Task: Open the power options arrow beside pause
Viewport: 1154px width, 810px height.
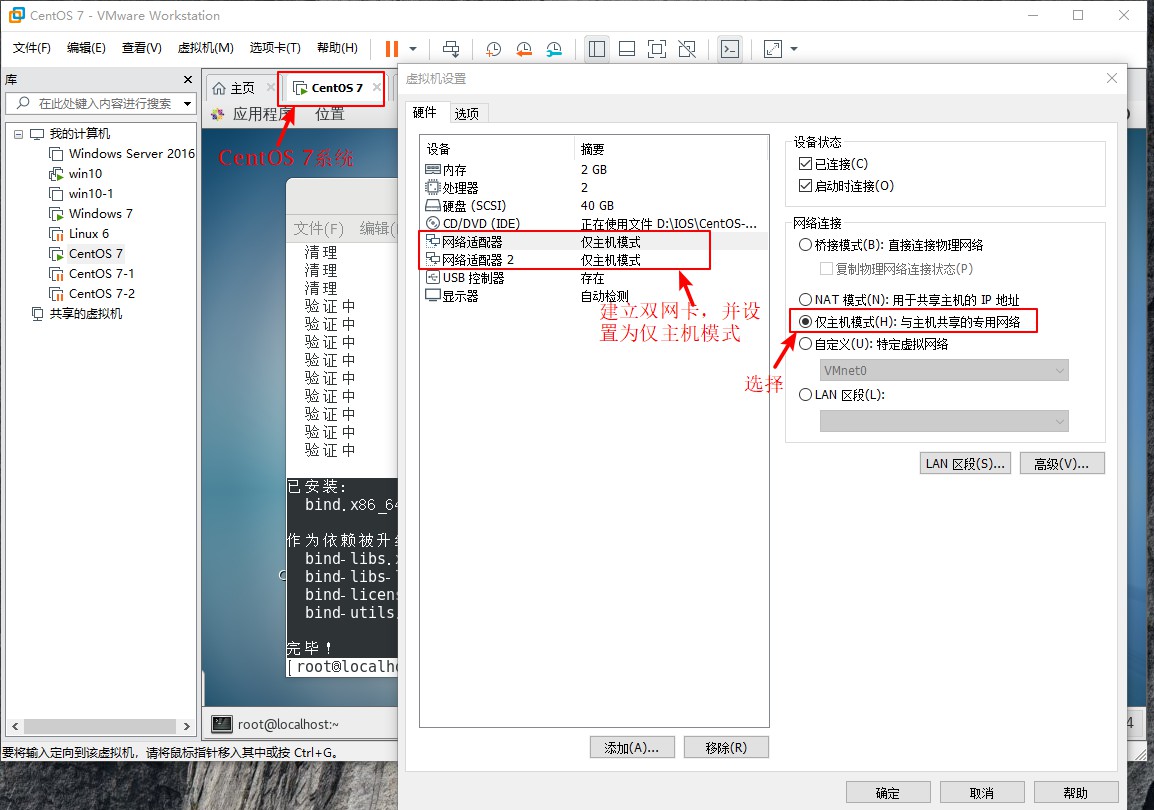Action: (413, 49)
